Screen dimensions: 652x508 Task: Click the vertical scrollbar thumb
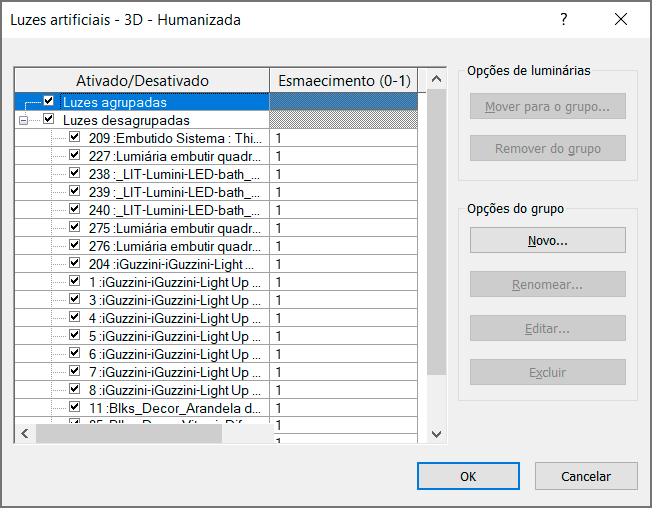[435, 230]
